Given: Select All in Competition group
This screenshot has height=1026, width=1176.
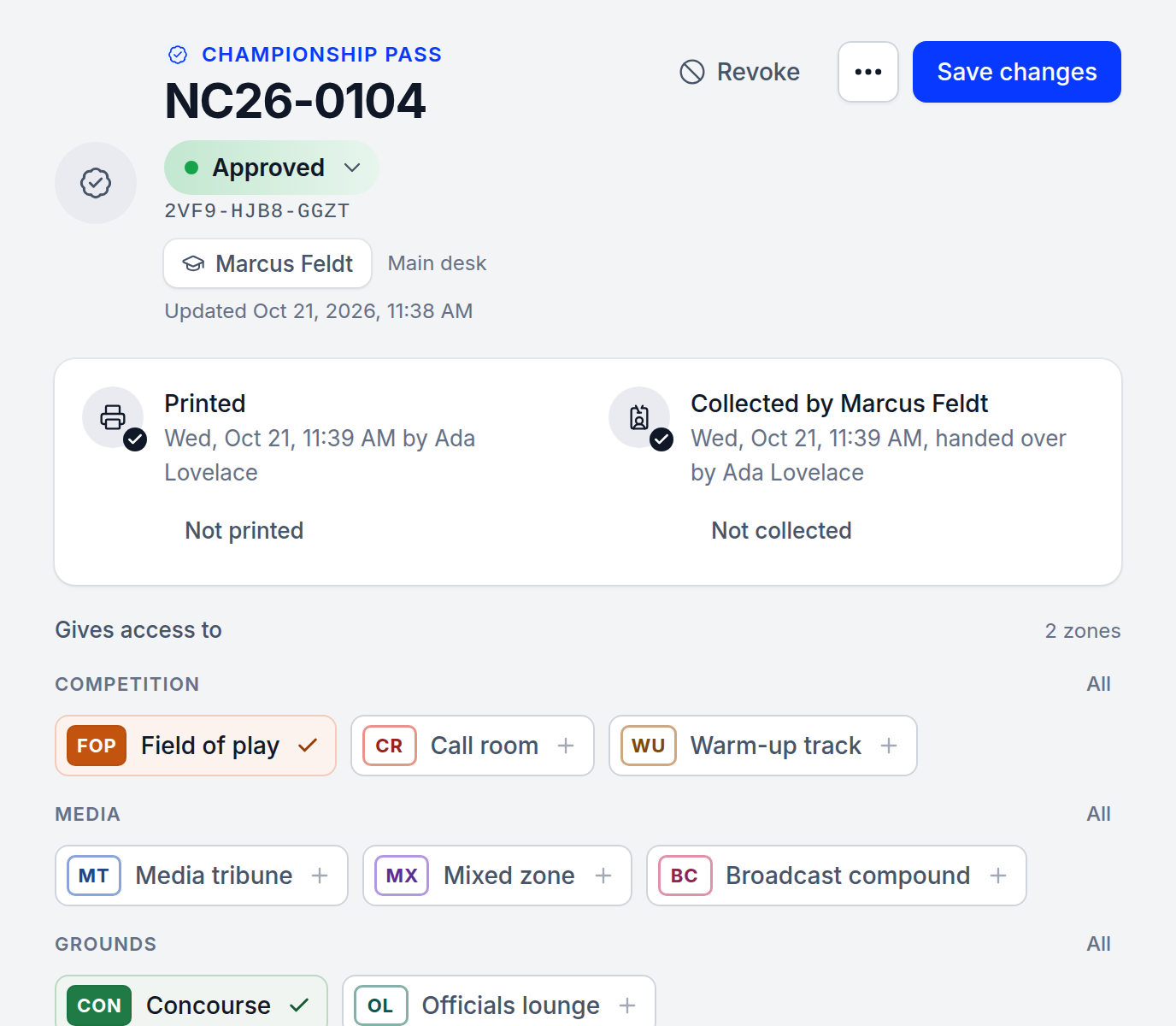Looking at the screenshot, I should pyautogui.click(x=1099, y=684).
